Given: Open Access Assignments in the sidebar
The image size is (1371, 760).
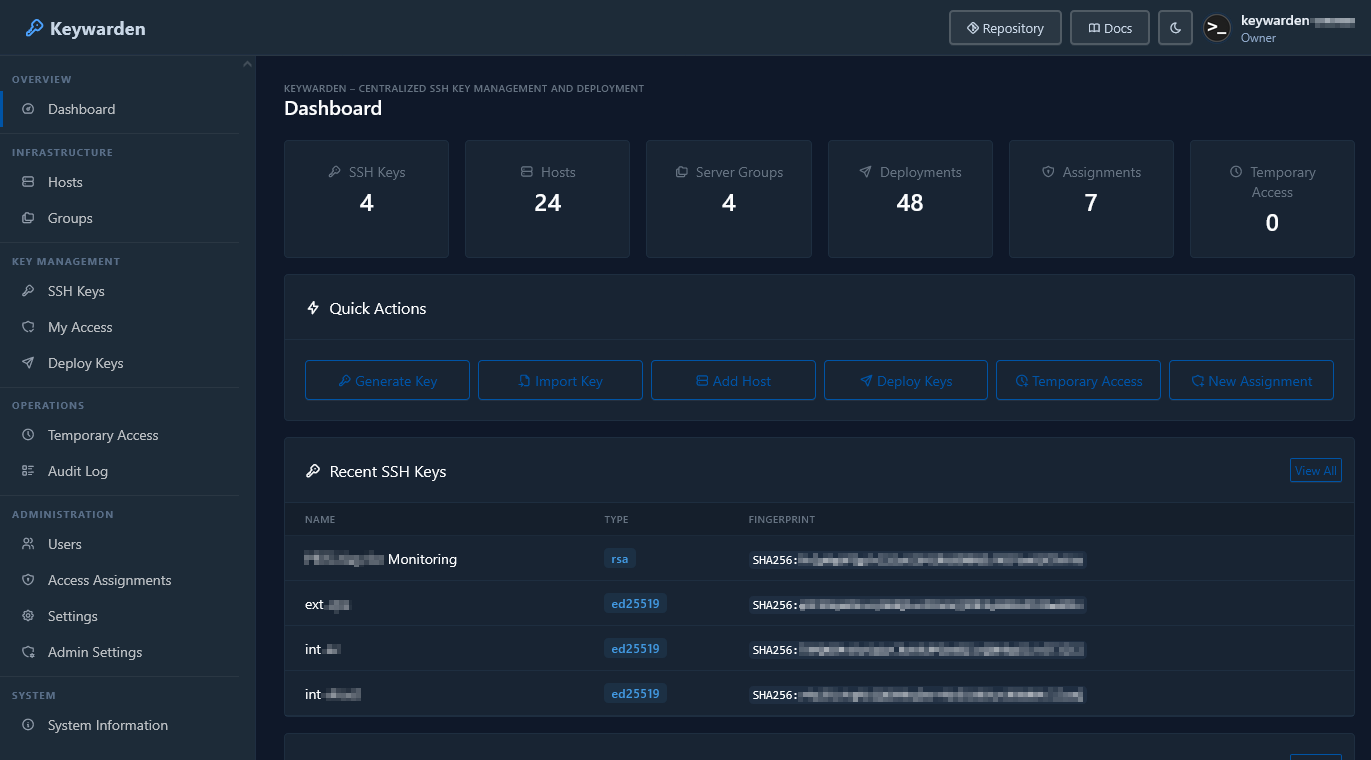Looking at the screenshot, I should tap(120, 580).
